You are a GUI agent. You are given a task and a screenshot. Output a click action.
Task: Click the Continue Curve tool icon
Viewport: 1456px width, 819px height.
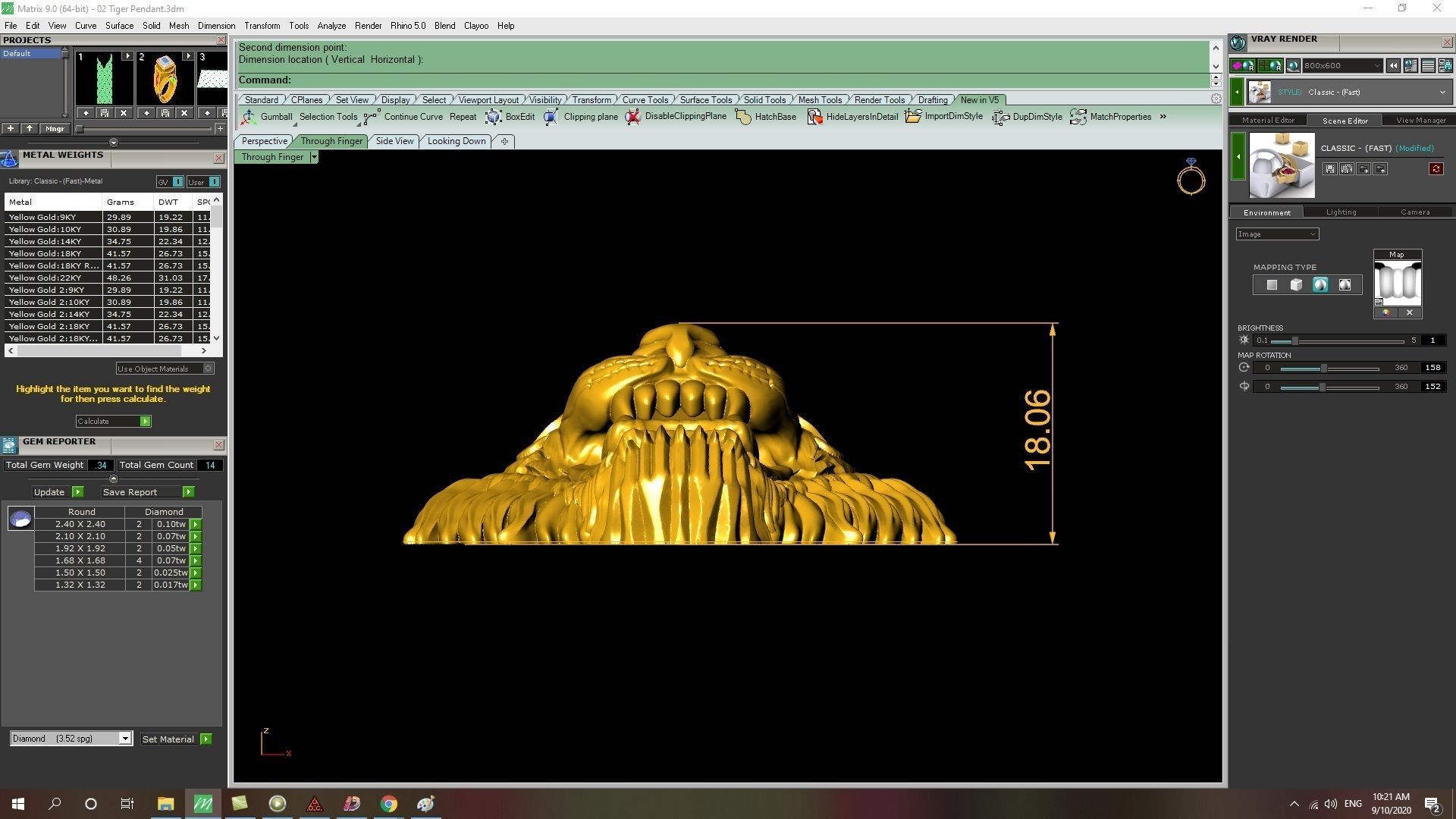[372, 117]
